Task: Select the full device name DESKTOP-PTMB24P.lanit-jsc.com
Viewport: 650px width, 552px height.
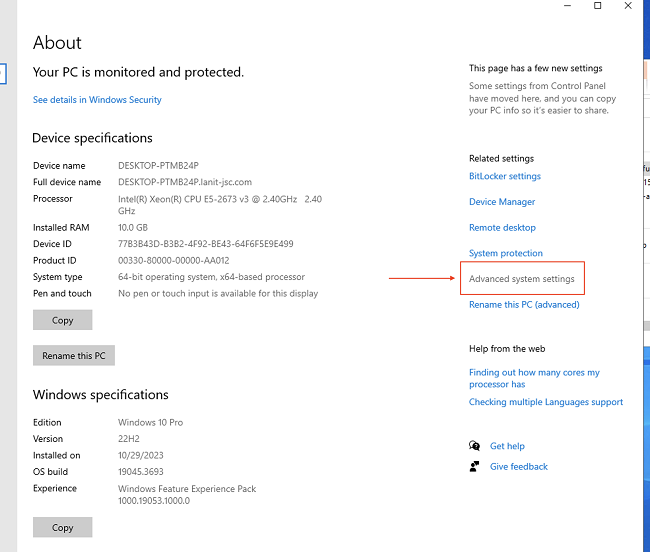Action: point(184,182)
